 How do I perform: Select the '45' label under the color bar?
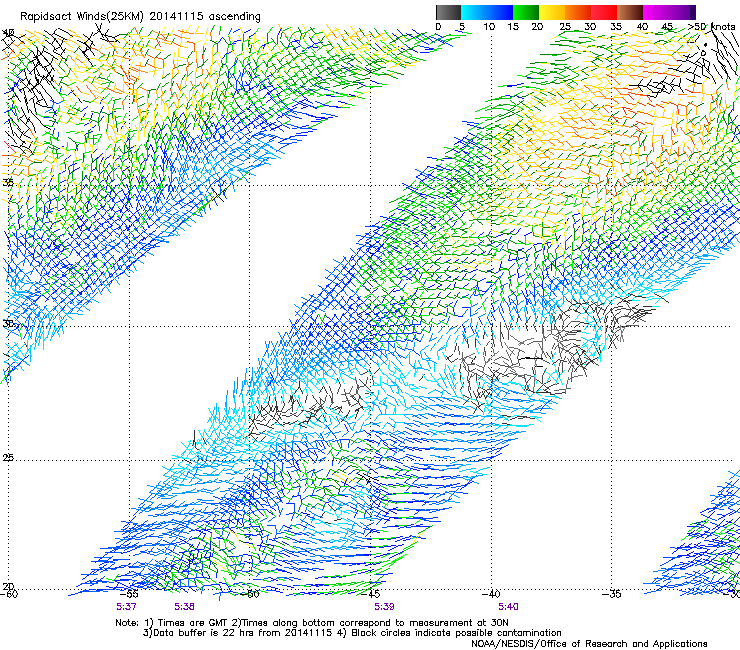pos(667,26)
